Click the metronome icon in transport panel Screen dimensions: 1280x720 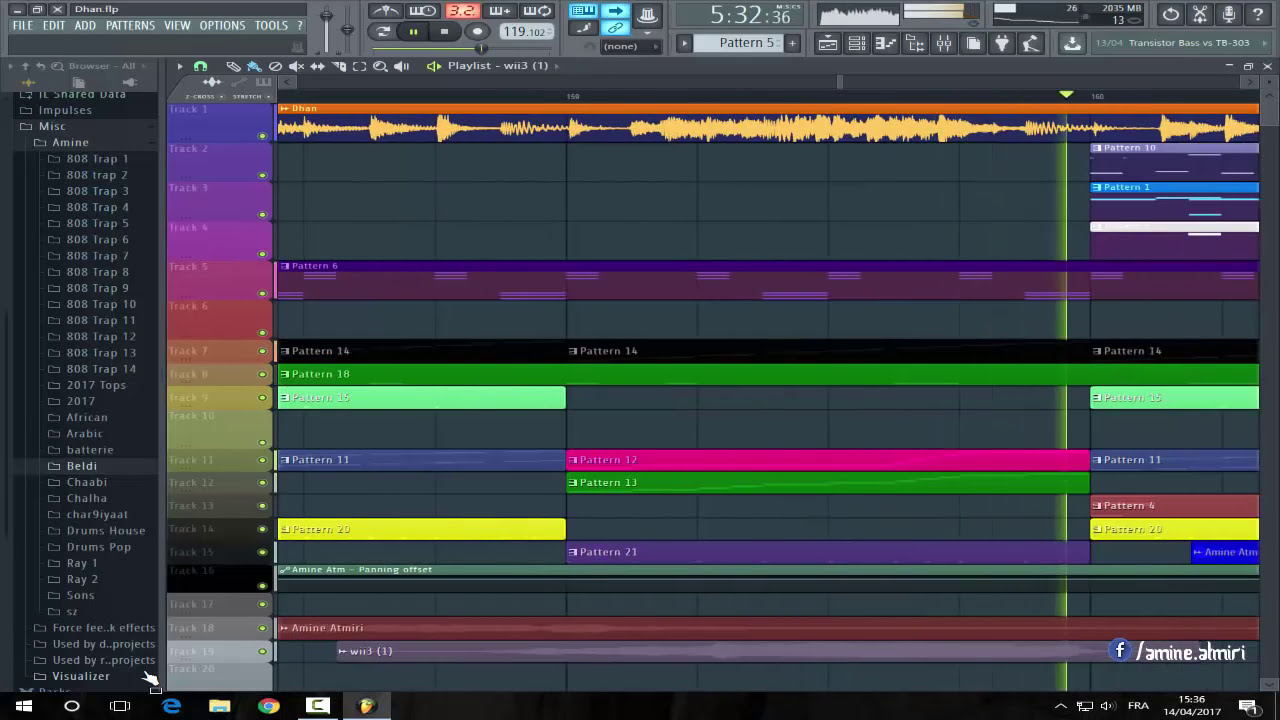386,11
